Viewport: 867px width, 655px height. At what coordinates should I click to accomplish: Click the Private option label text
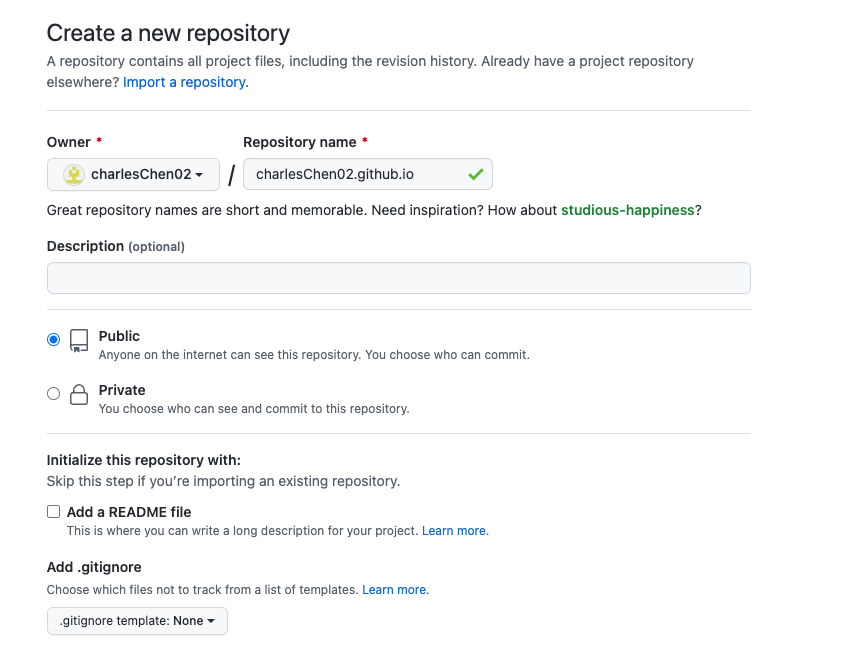pos(122,390)
